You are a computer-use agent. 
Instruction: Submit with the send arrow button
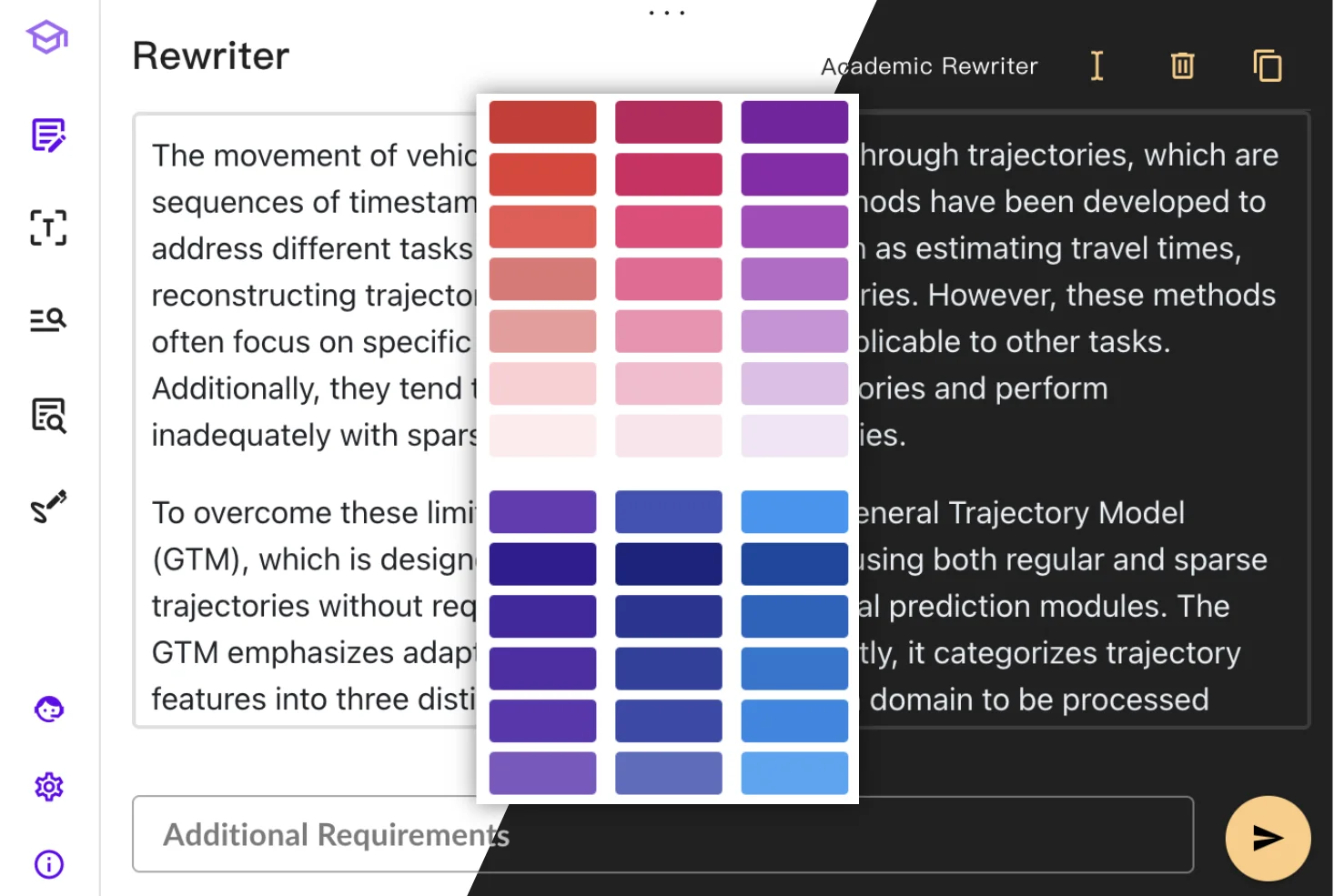pyautogui.click(x=1267, y=838)
